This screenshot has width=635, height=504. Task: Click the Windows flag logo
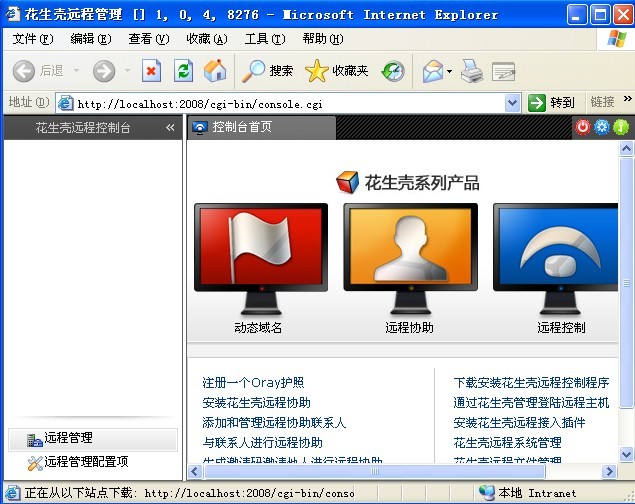pyautogui.click(x=616, y=39)
